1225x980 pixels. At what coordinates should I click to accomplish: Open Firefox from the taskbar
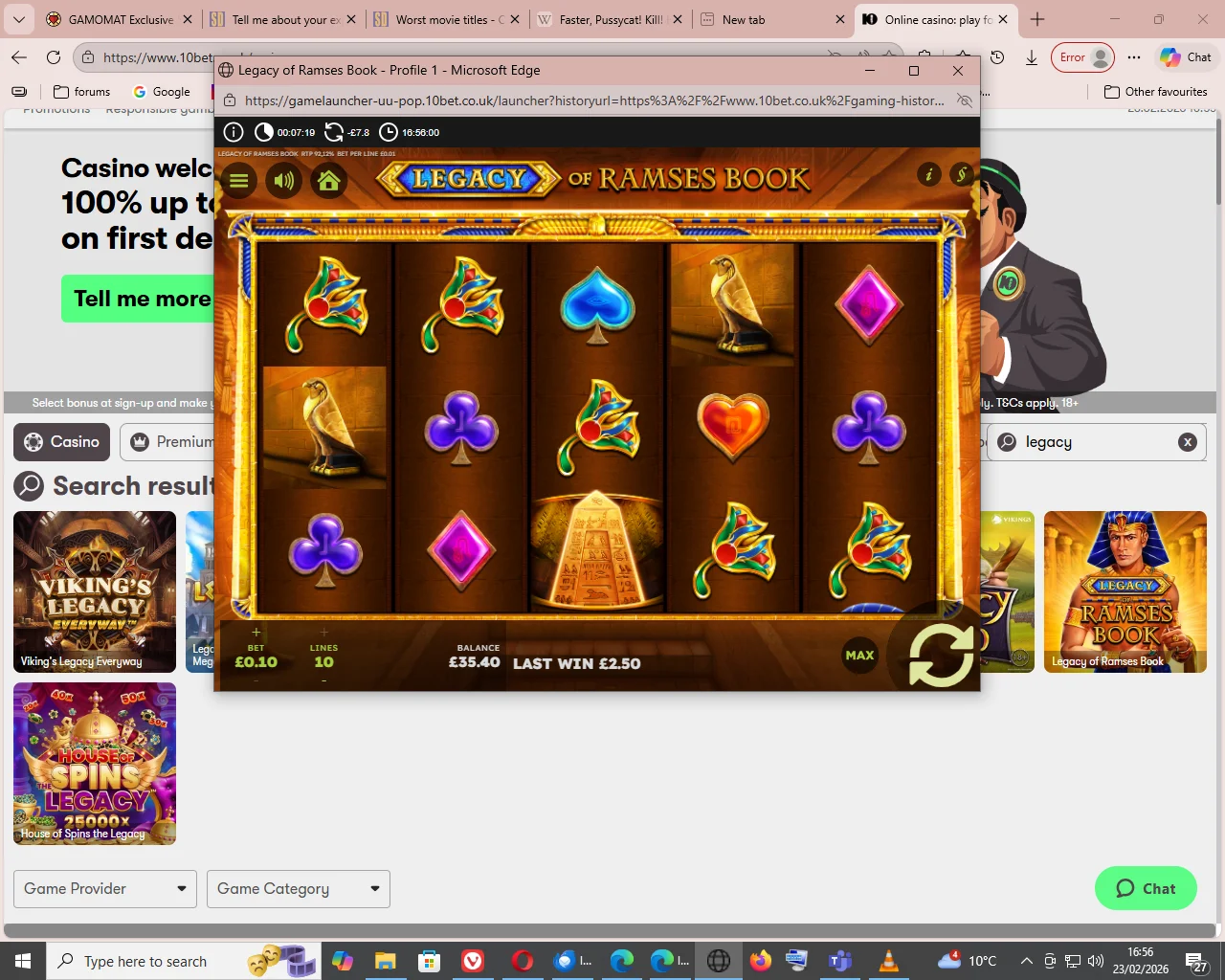761,961
